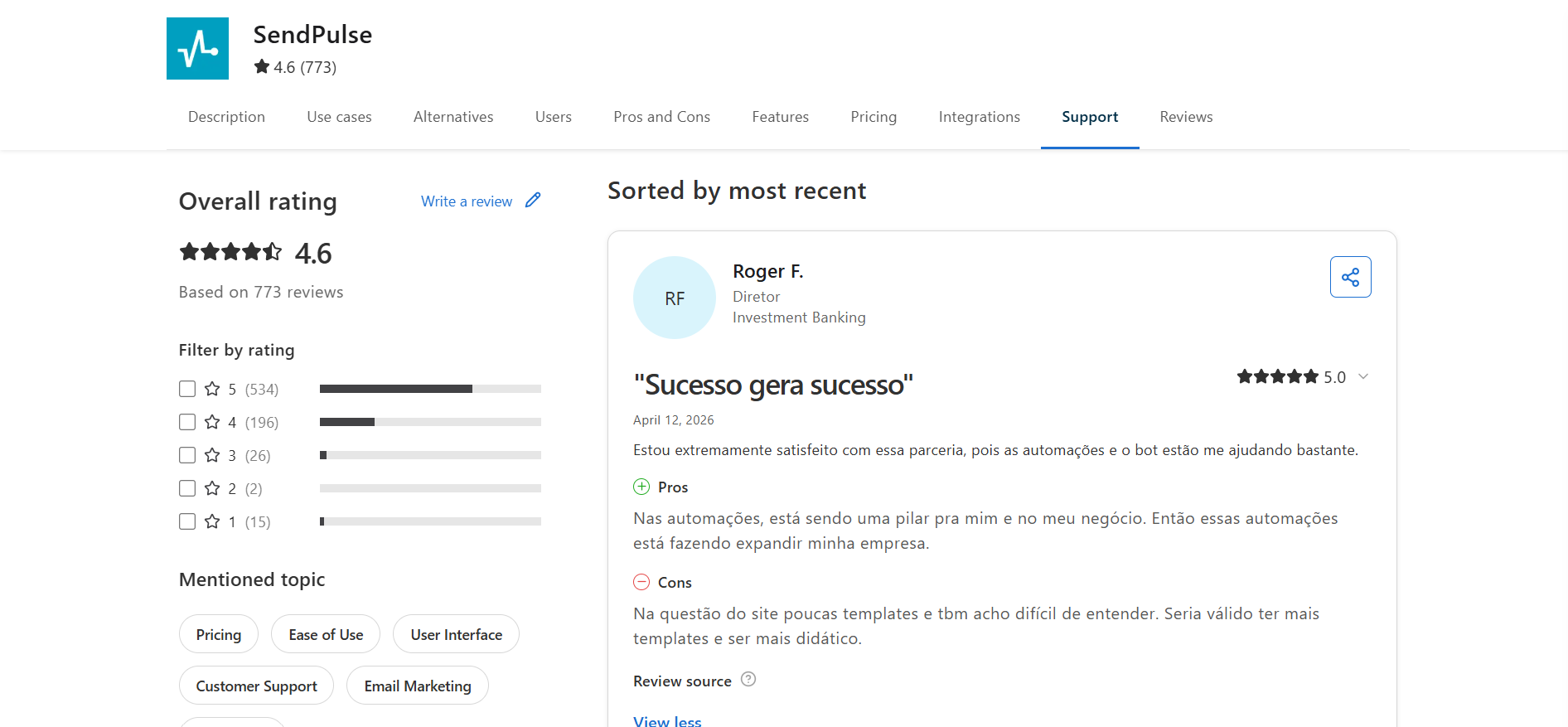Switch to the Pricing tab

pos(874,117)
